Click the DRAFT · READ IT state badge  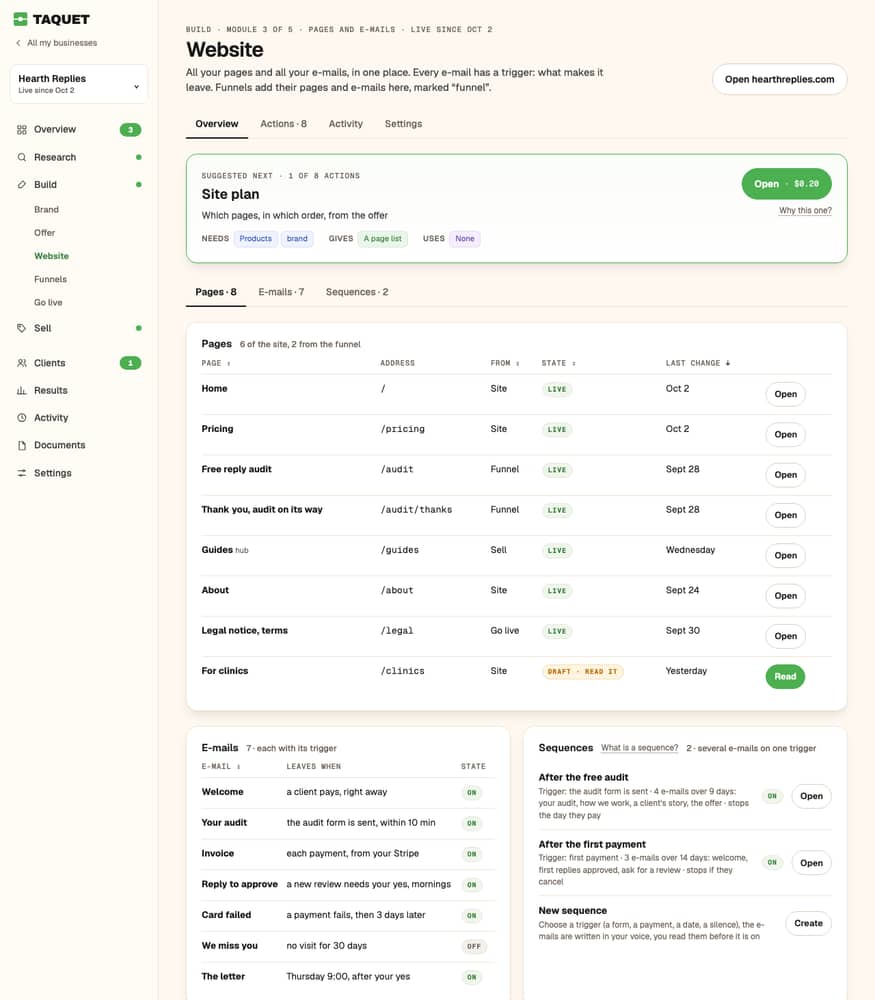coord(582,672)
